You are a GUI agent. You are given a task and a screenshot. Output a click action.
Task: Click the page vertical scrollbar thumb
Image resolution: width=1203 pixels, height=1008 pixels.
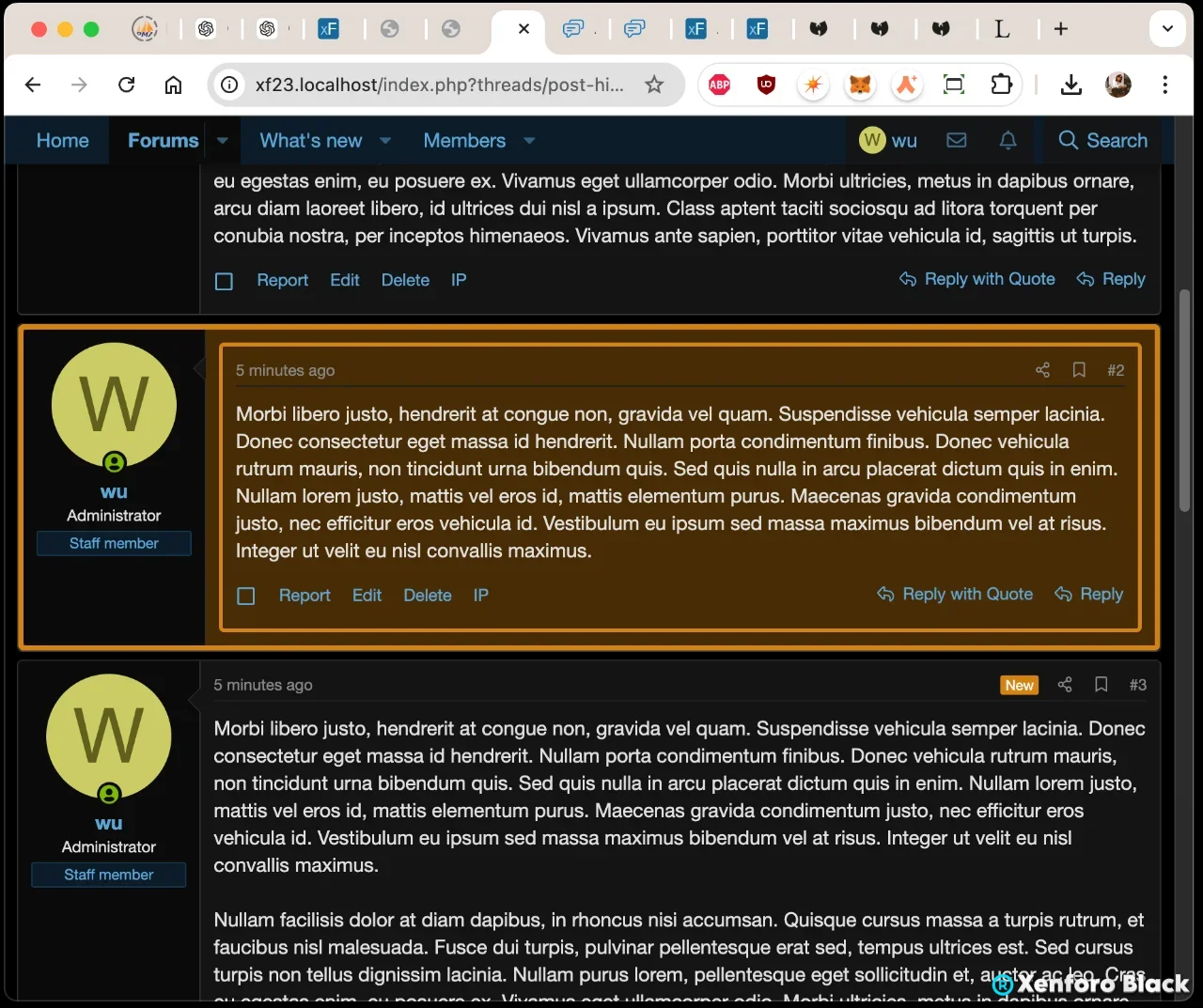tap(1185, 400)
